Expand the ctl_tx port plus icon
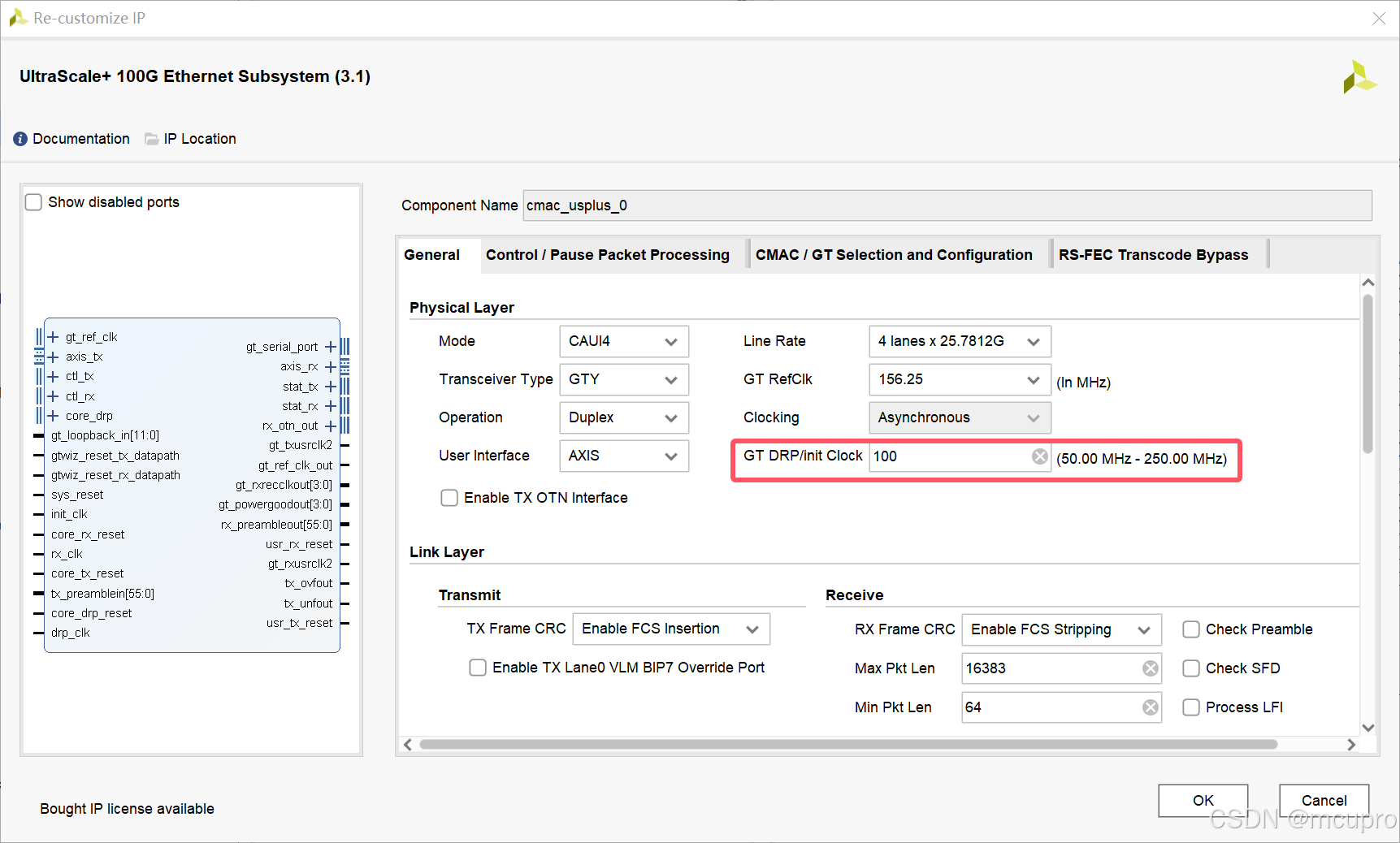The image size is (1400, 843). click(53, 376)
